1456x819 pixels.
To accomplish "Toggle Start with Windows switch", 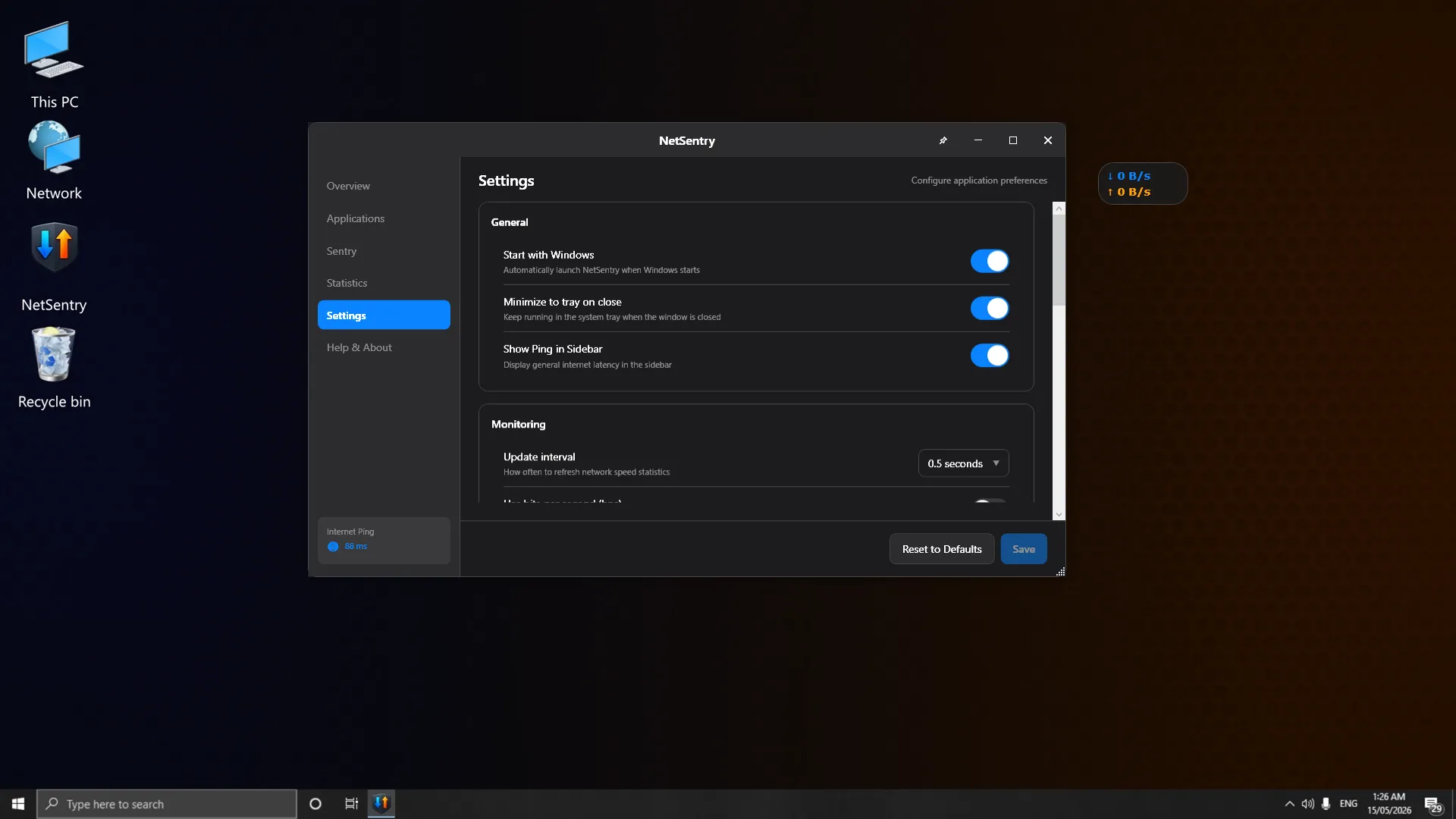I will [990, 261].
